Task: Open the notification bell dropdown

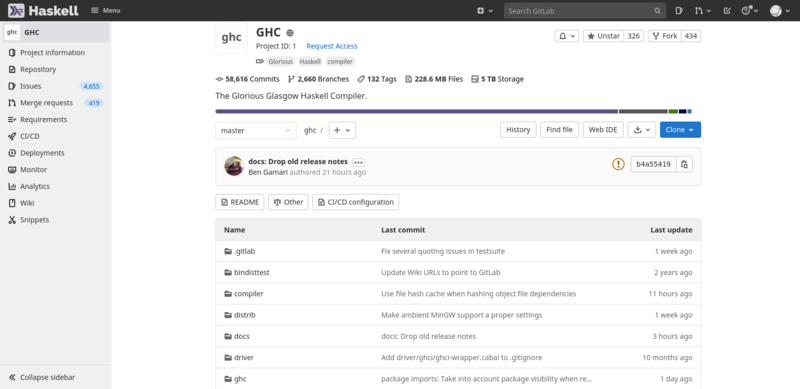Action: point(567,36)
